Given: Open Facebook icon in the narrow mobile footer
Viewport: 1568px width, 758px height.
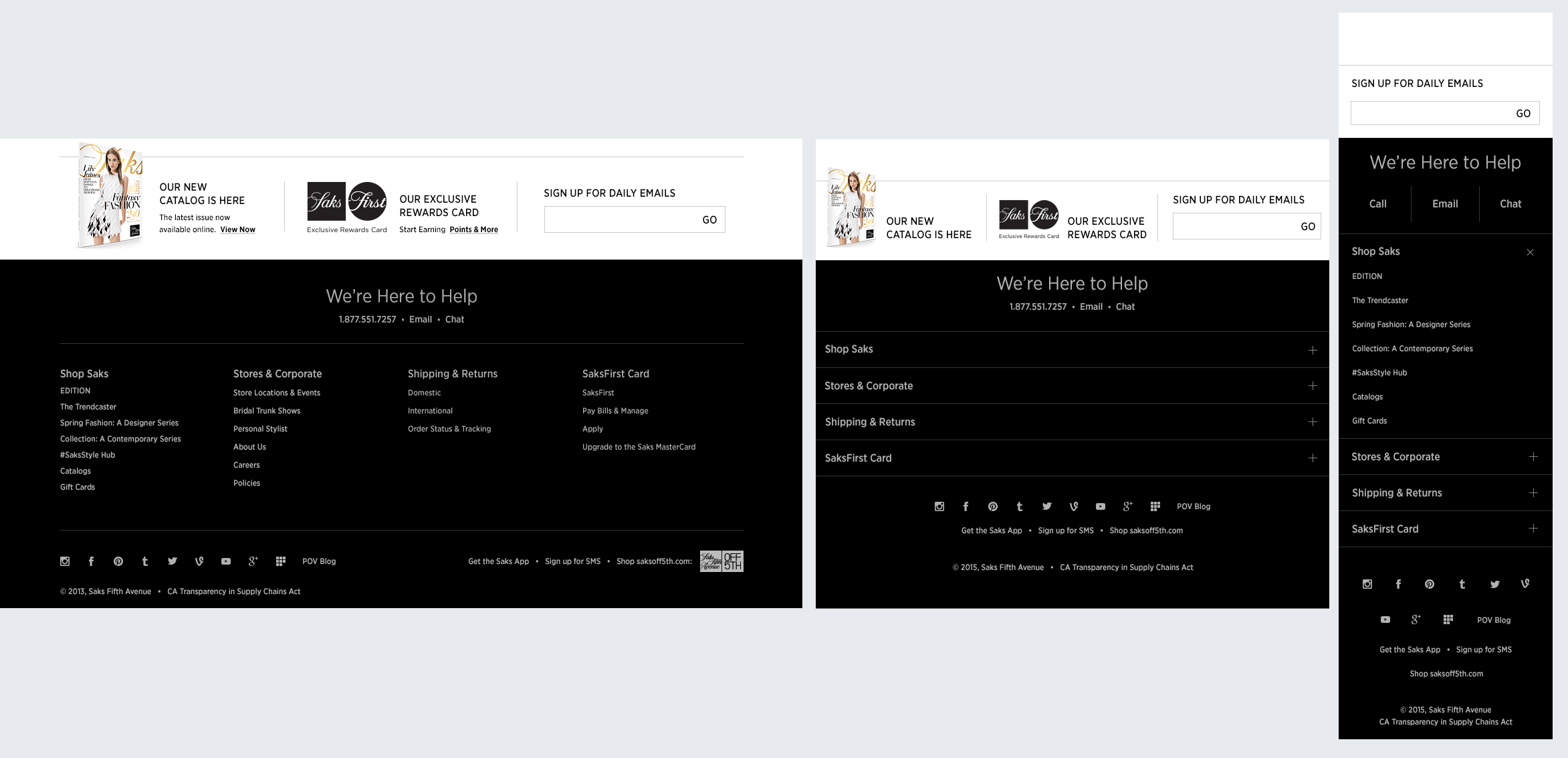Looking at the screenshot, I should click(1398, 584).
